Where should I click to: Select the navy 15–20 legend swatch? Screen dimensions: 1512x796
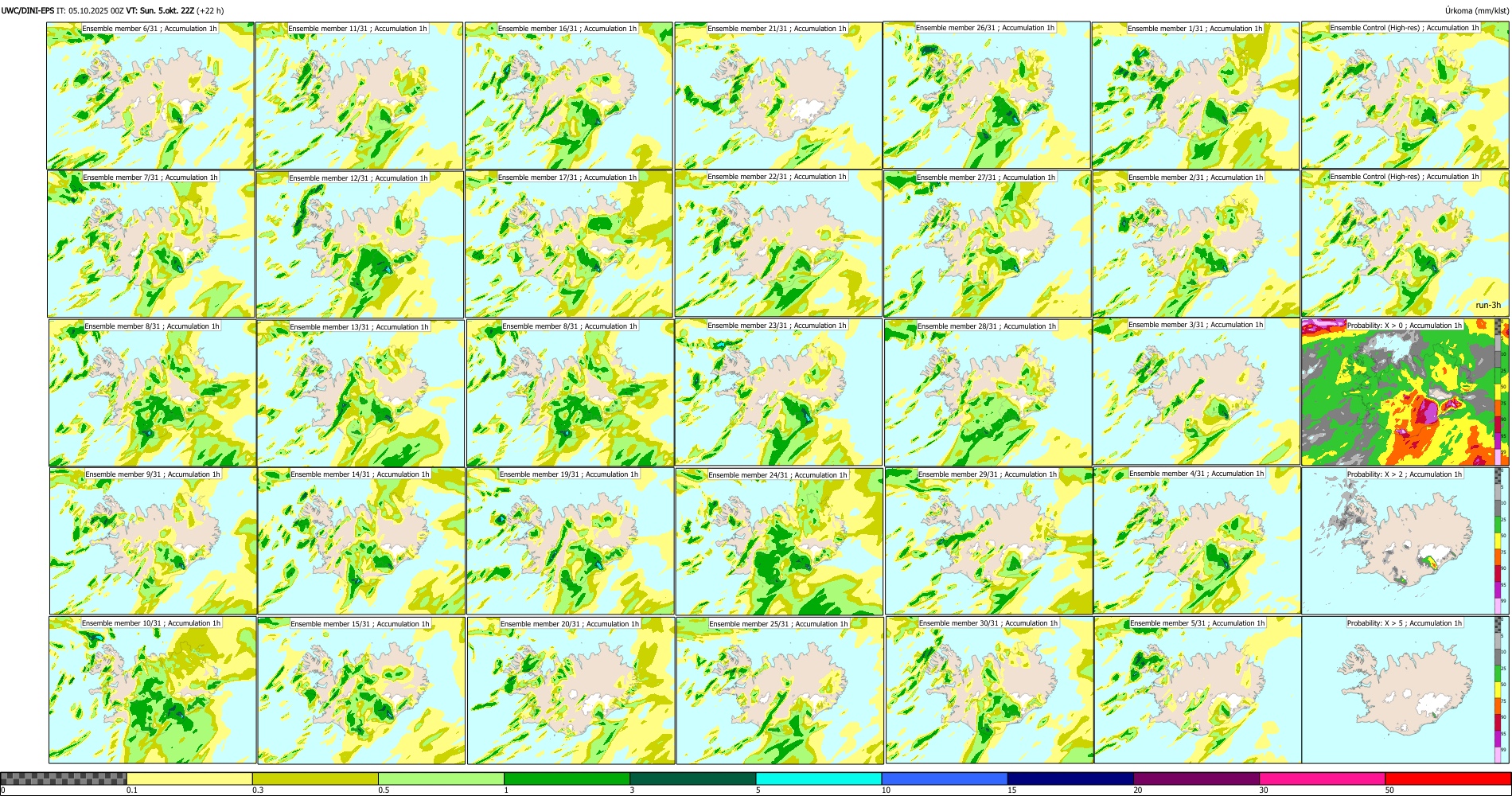coord(1070,778)
